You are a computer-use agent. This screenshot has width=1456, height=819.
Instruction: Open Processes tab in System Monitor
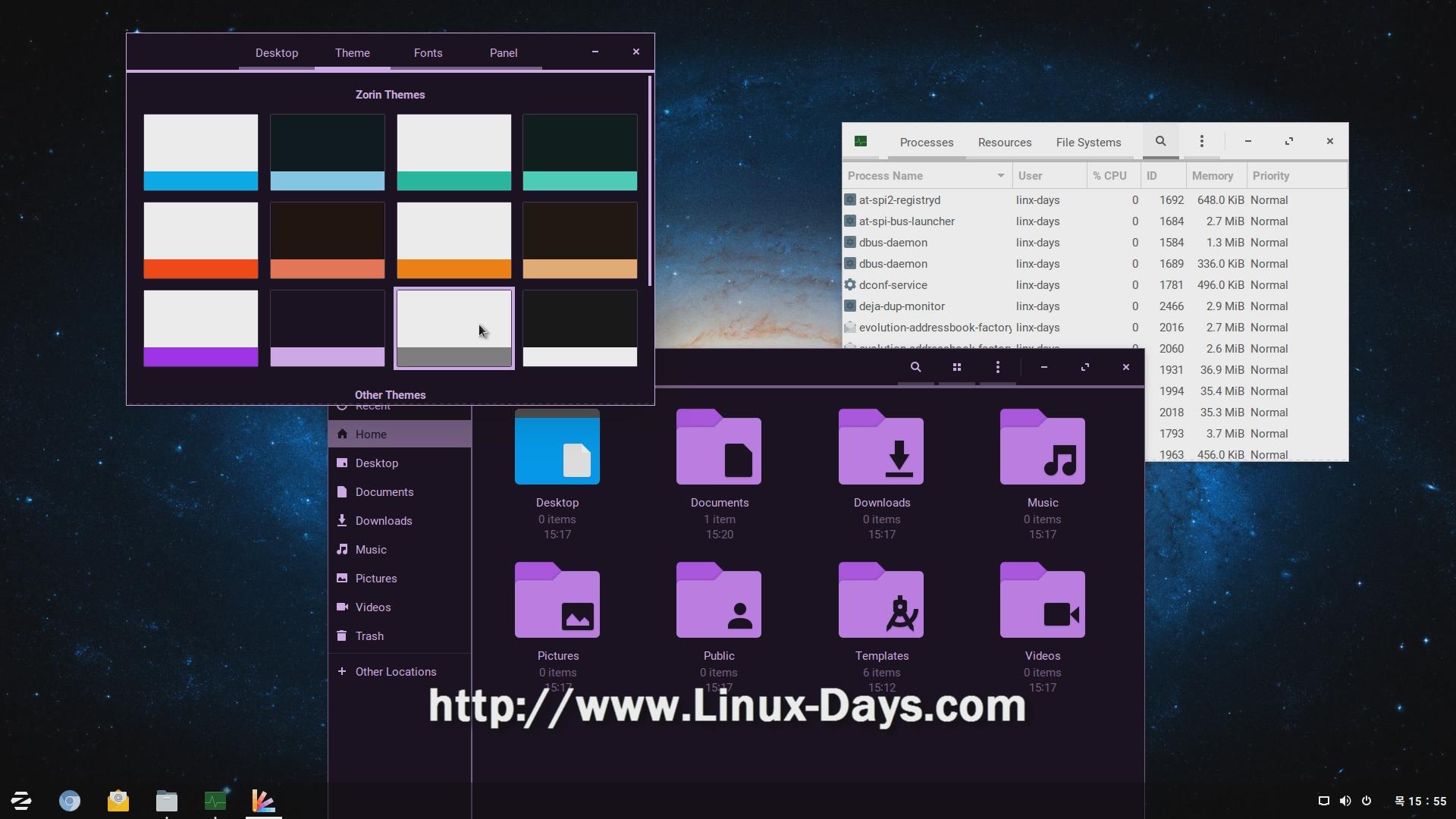pyautogui.click(x=927, y=142)
